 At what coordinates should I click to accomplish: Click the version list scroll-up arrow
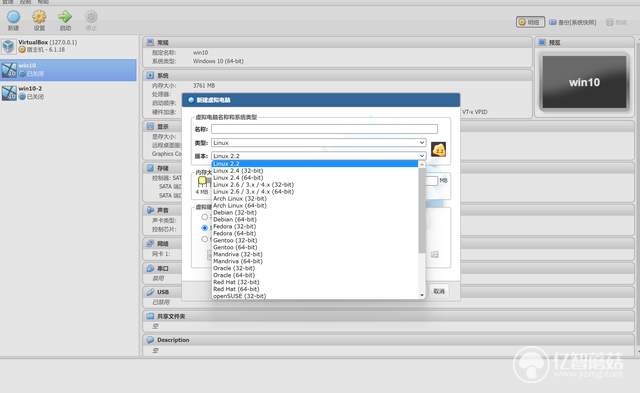[x=422, y=164]
